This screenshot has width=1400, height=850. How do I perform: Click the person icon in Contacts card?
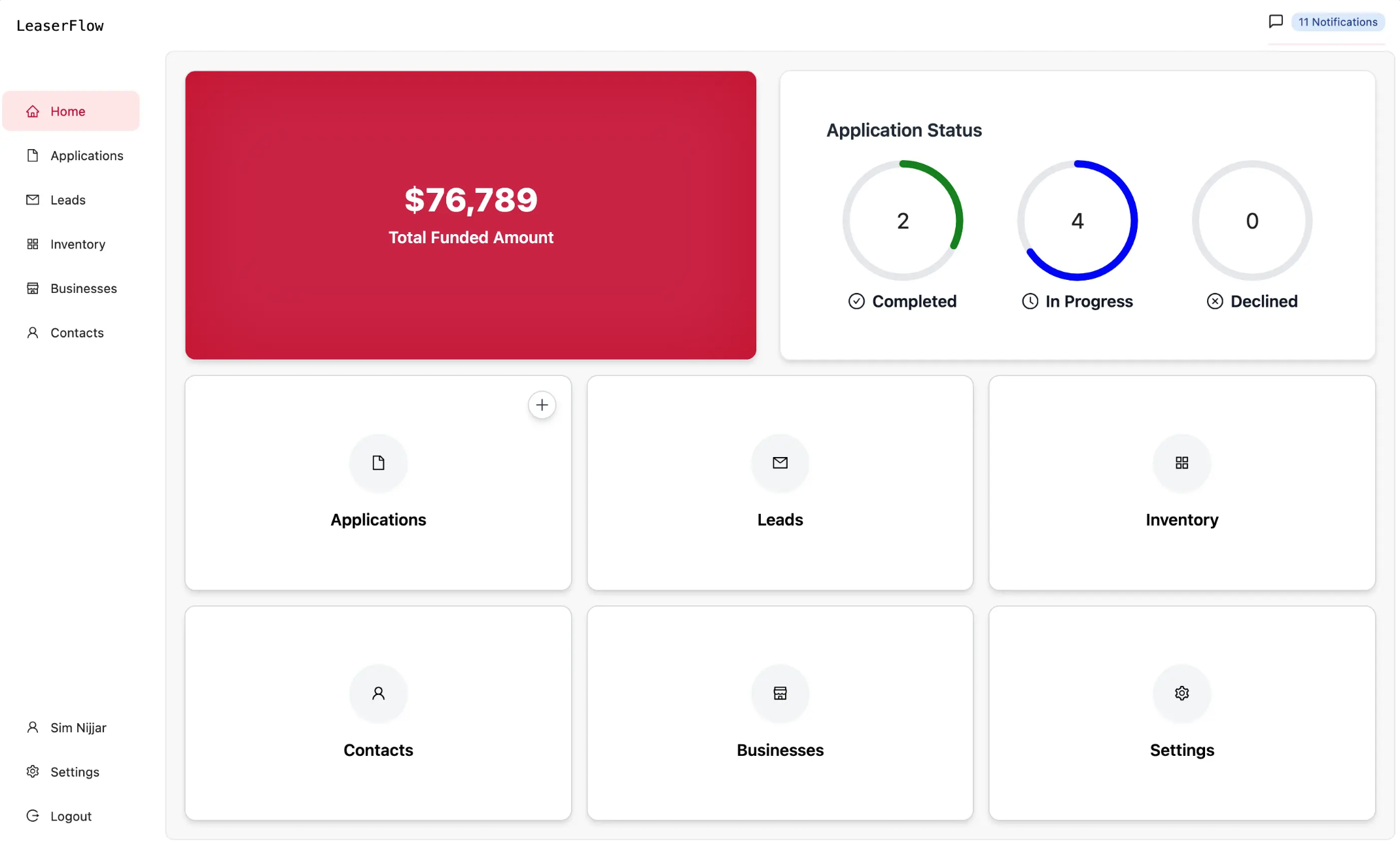point(378,693)
